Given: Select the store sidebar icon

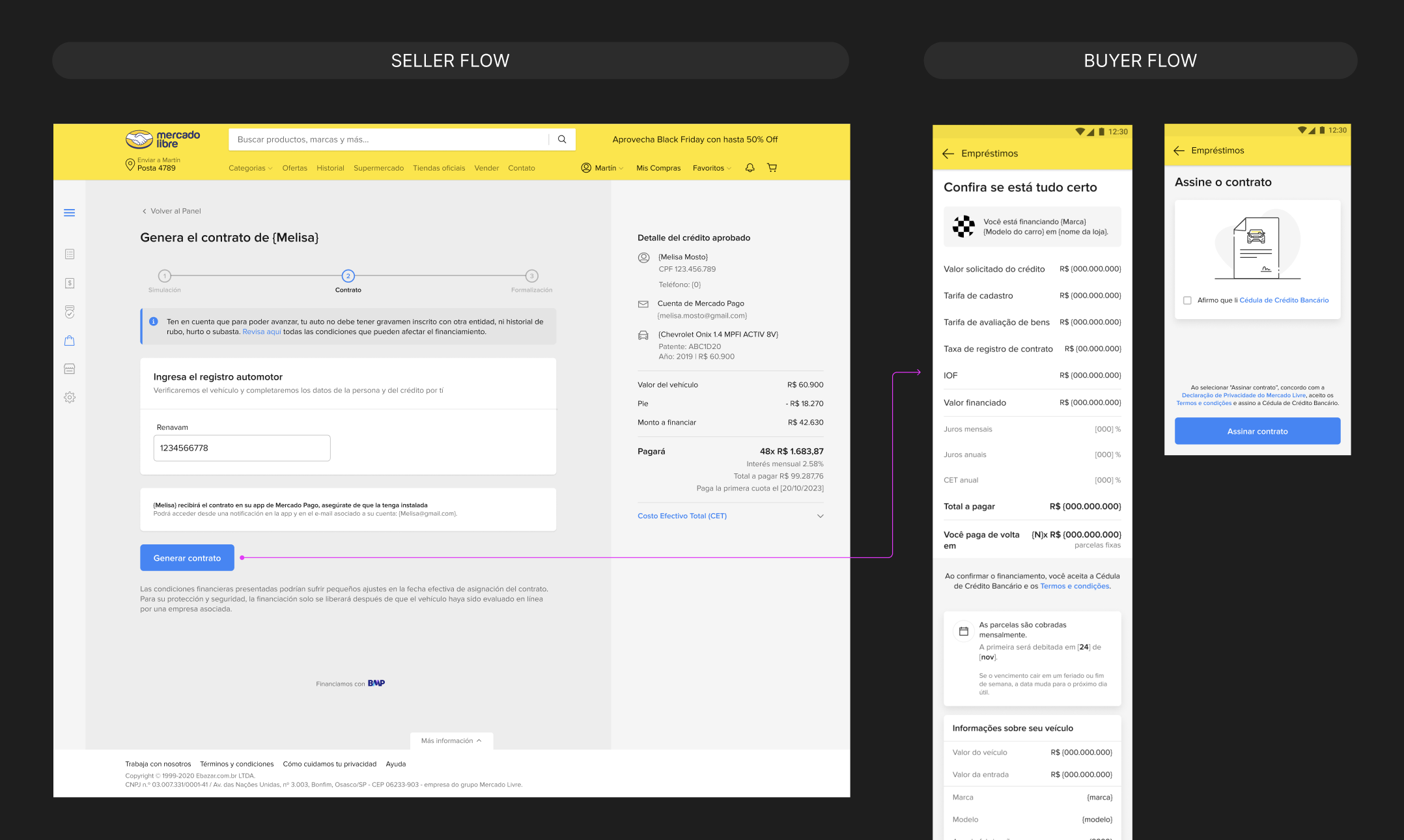Looking at the screenshot, I should click(x=70, y=369).
